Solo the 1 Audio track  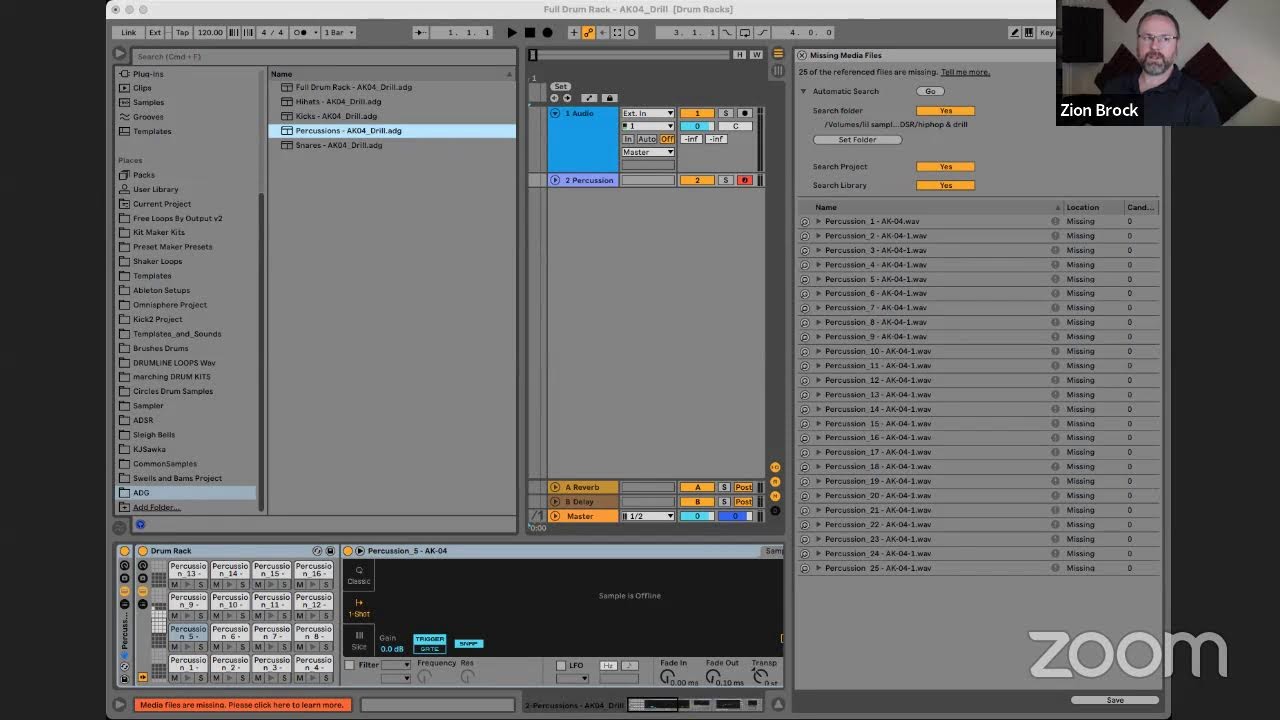[x=726, y=113]
